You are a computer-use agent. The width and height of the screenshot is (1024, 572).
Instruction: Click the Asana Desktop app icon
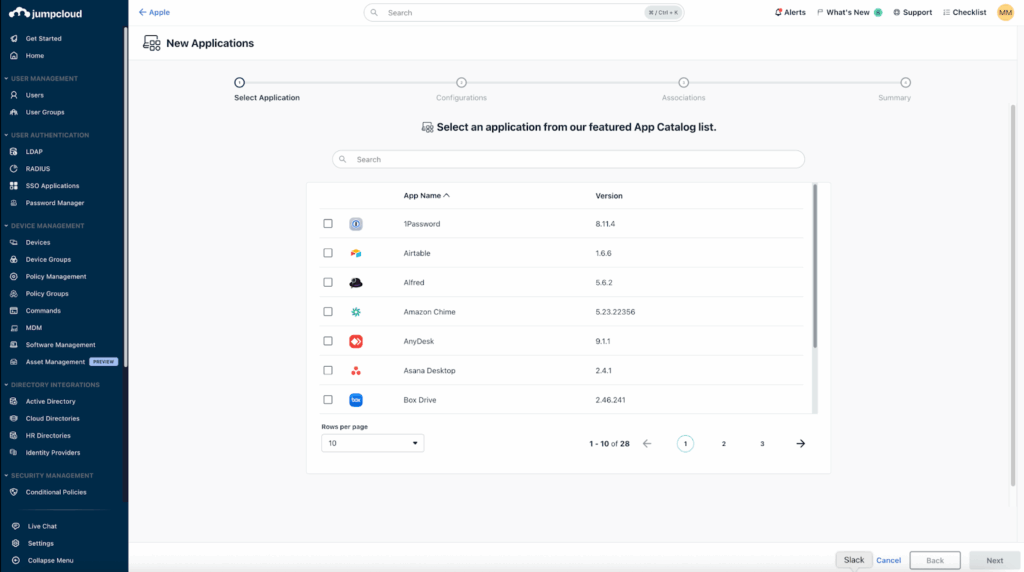pyautogui.click(x=355, y=371)
